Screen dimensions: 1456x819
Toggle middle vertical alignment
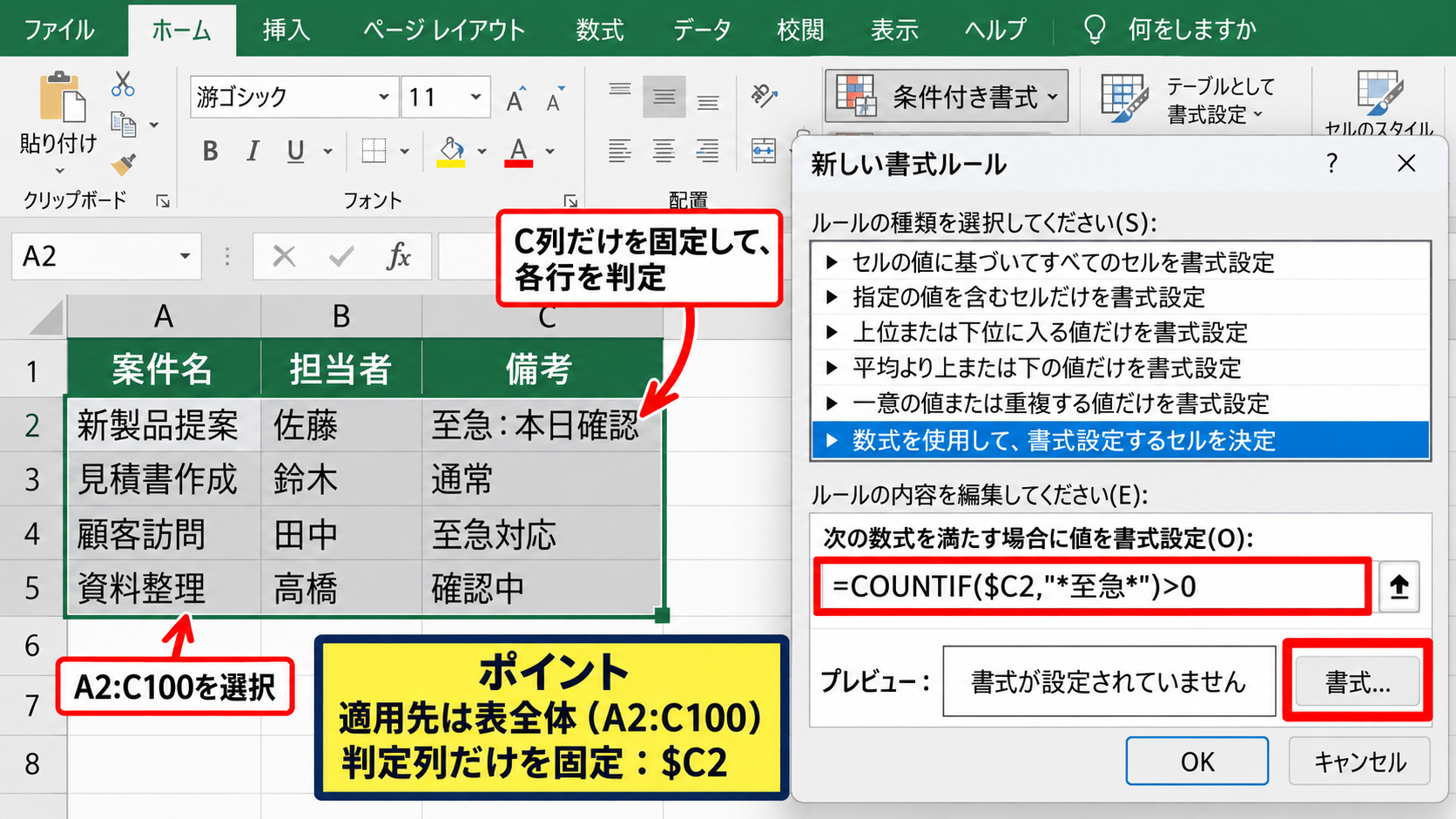(x=664, y=97)
